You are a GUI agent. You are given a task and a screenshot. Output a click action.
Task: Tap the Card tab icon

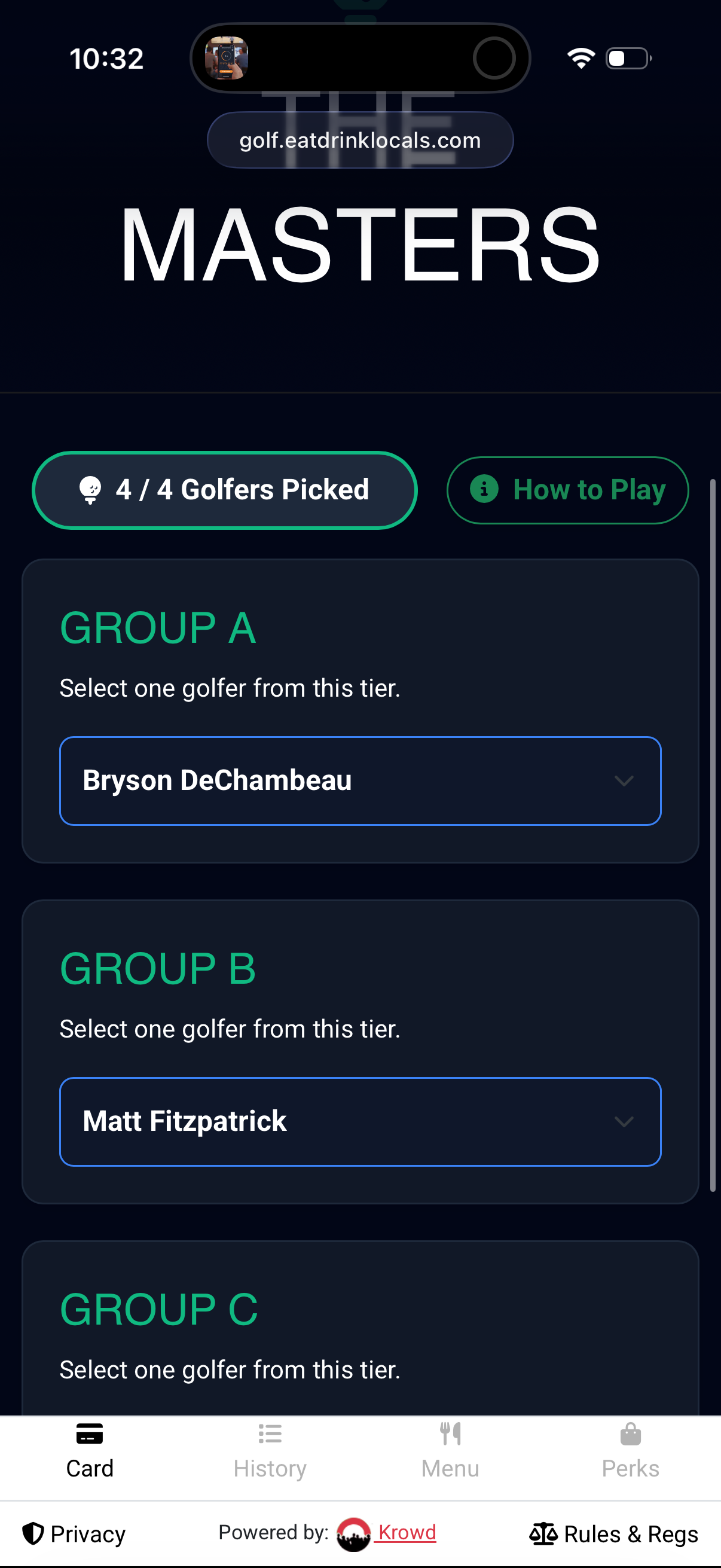pyautogui.click(x=90, y=1433)
